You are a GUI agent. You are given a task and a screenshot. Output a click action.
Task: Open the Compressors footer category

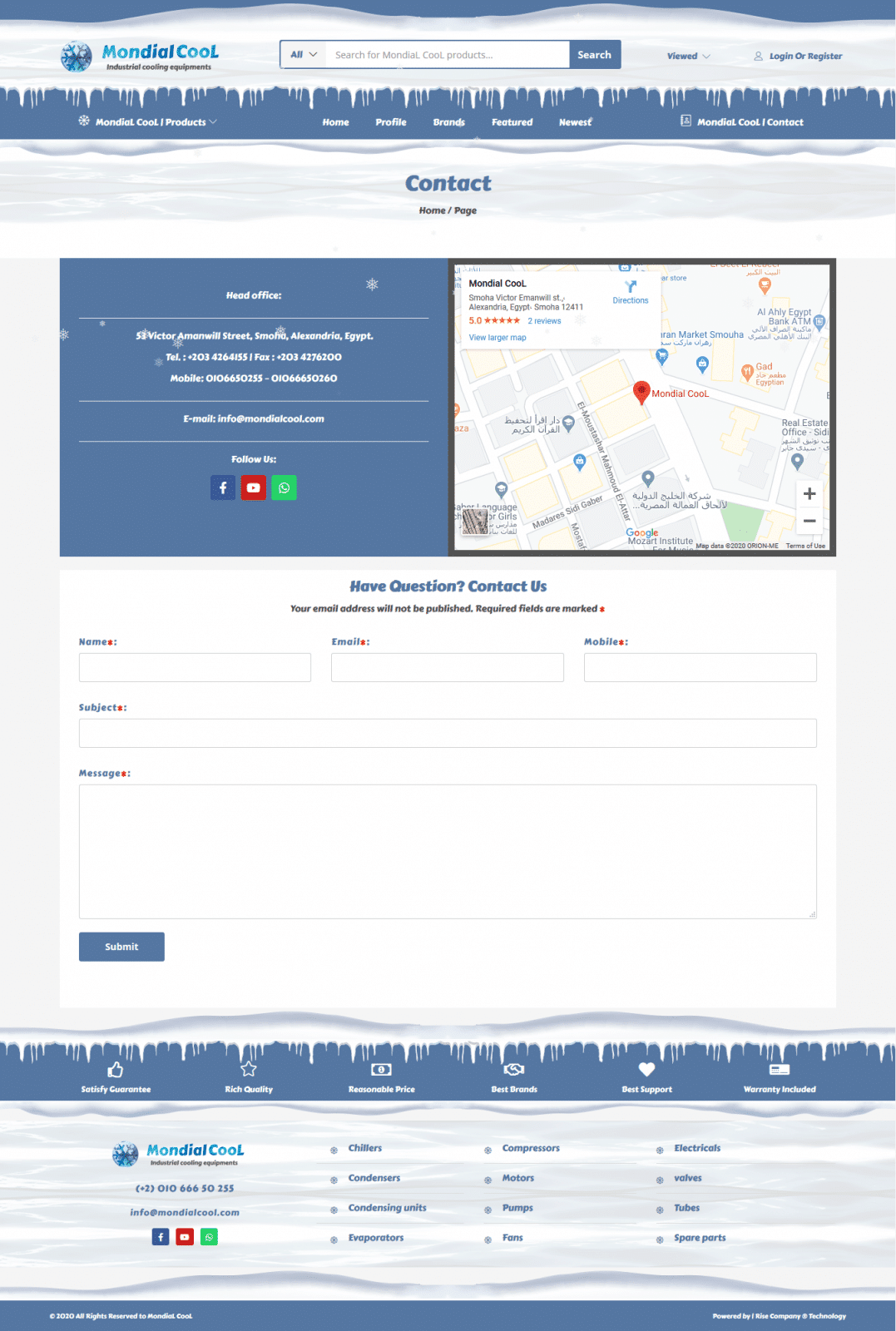(531, 1148)
